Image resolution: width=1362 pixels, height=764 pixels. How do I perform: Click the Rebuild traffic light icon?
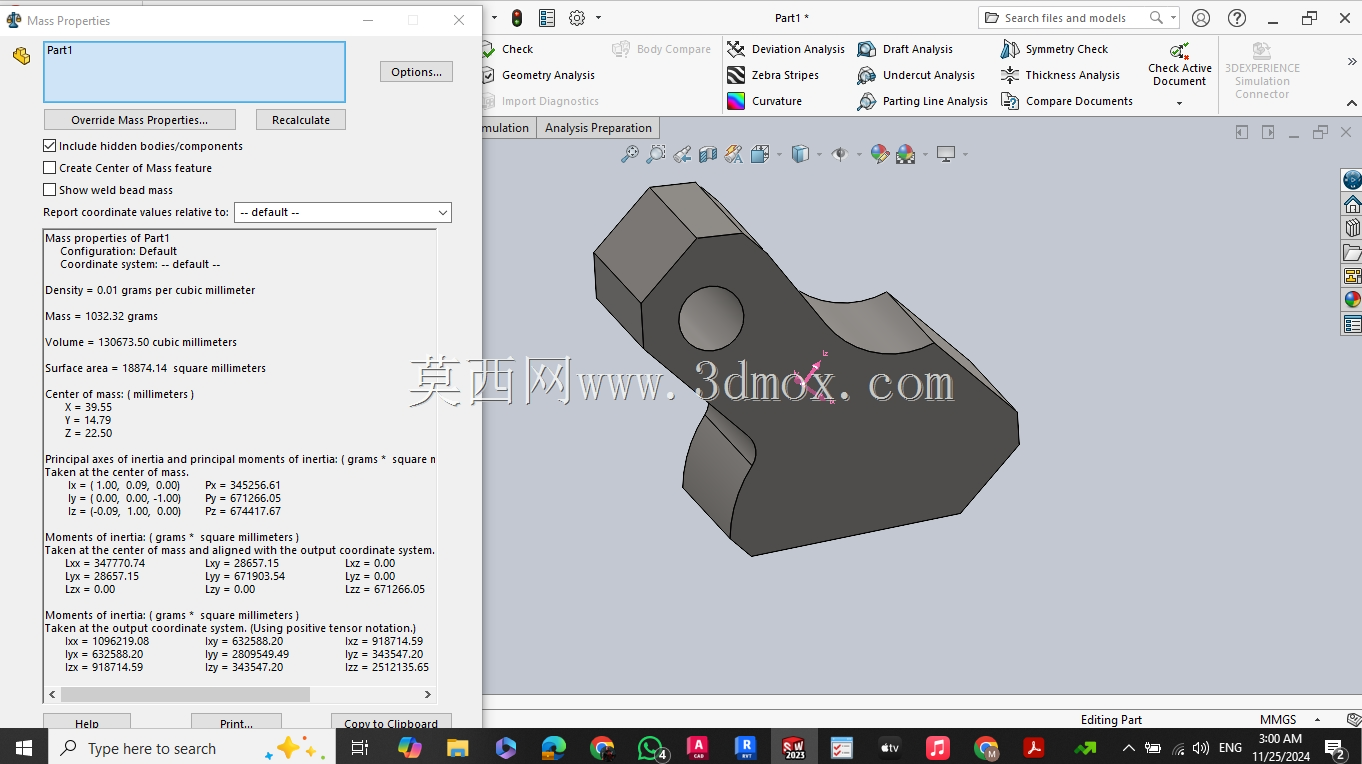pos(517,18)
